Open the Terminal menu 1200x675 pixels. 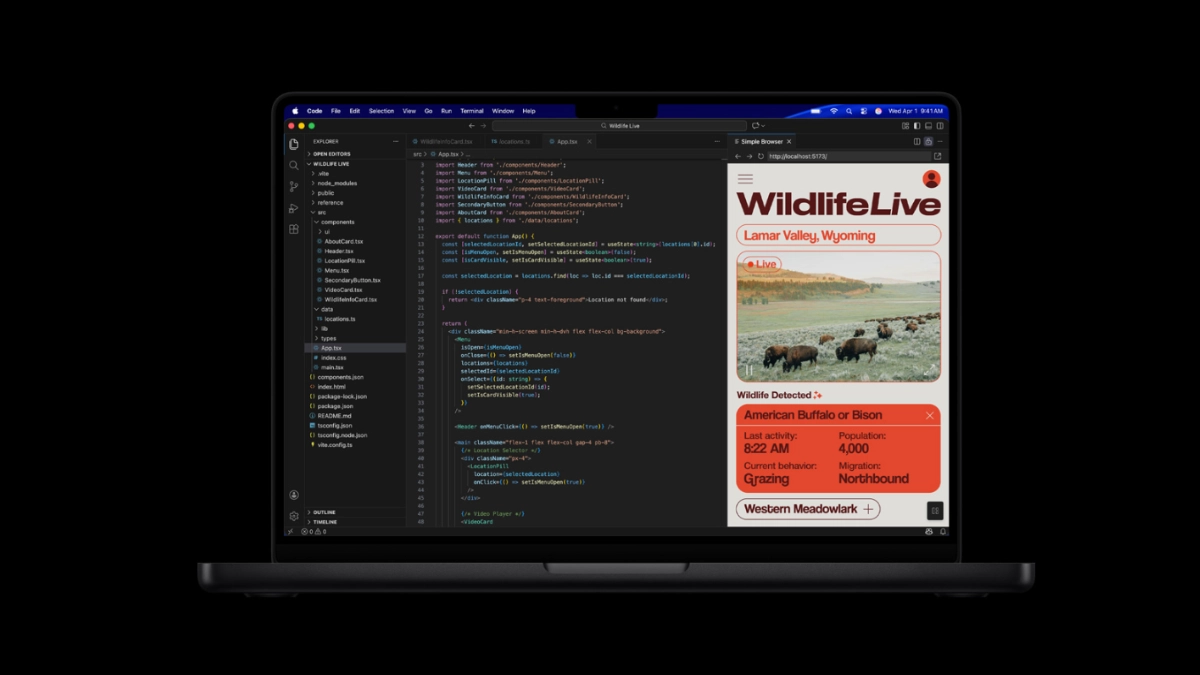pos(472,111)
